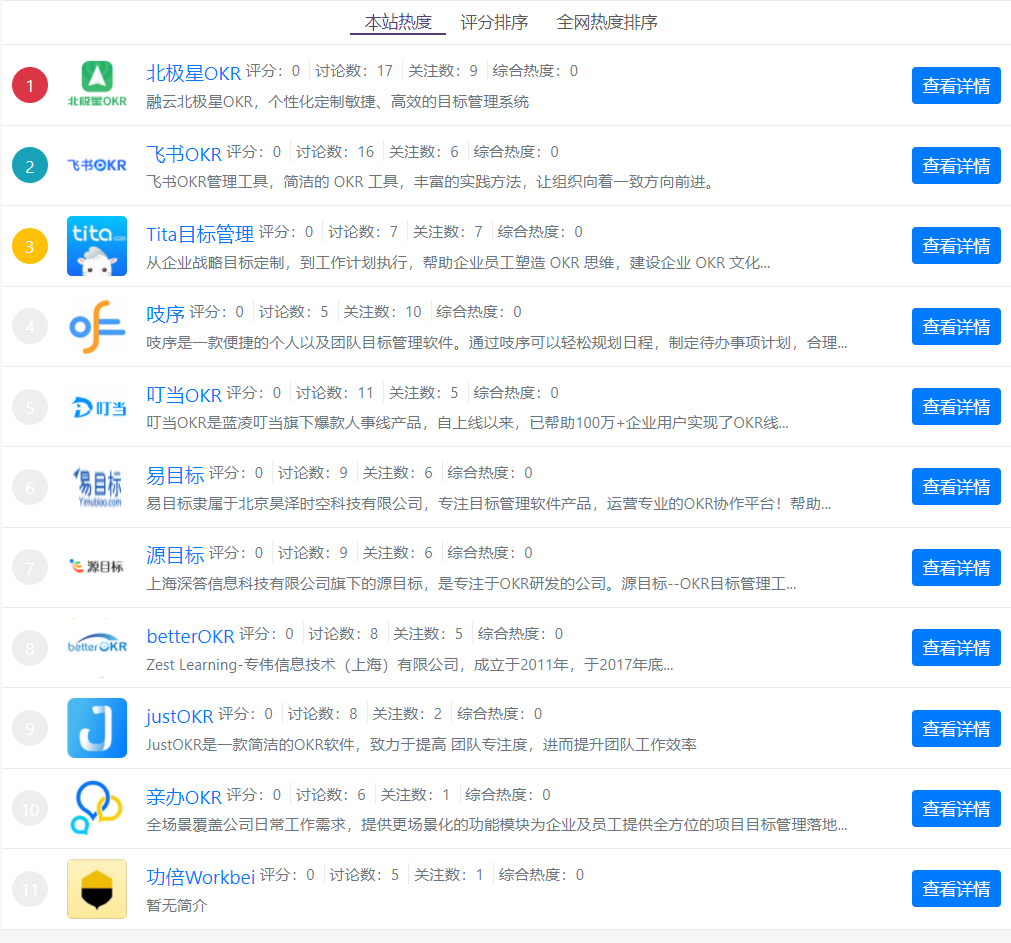The image size is (1011, 943).
Task: Click the 易目标 logo image
Action: (x=97, y=487)
